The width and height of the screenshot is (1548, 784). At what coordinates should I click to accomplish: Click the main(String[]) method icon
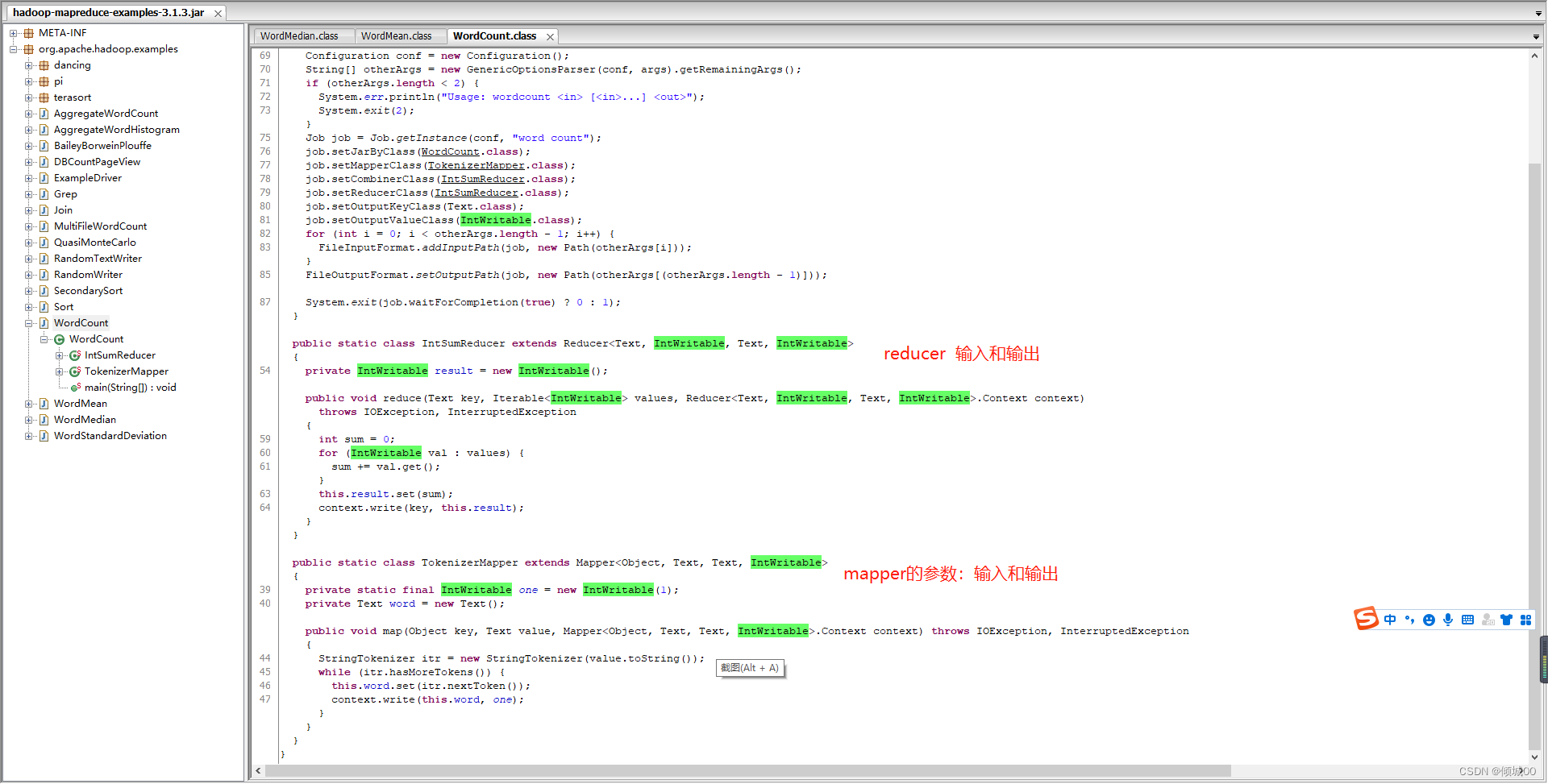click(x=75, y=388)
